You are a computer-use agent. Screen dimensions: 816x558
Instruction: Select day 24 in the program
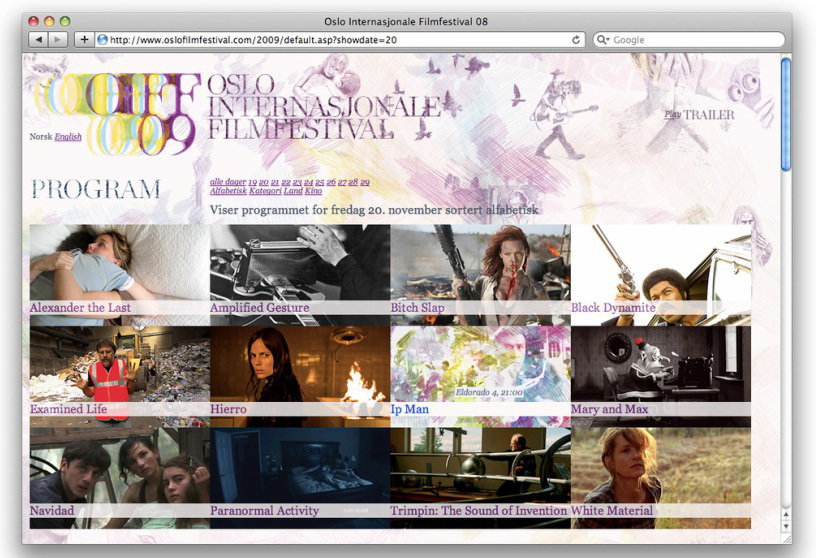pyautogui.click(x=309, y=182)
